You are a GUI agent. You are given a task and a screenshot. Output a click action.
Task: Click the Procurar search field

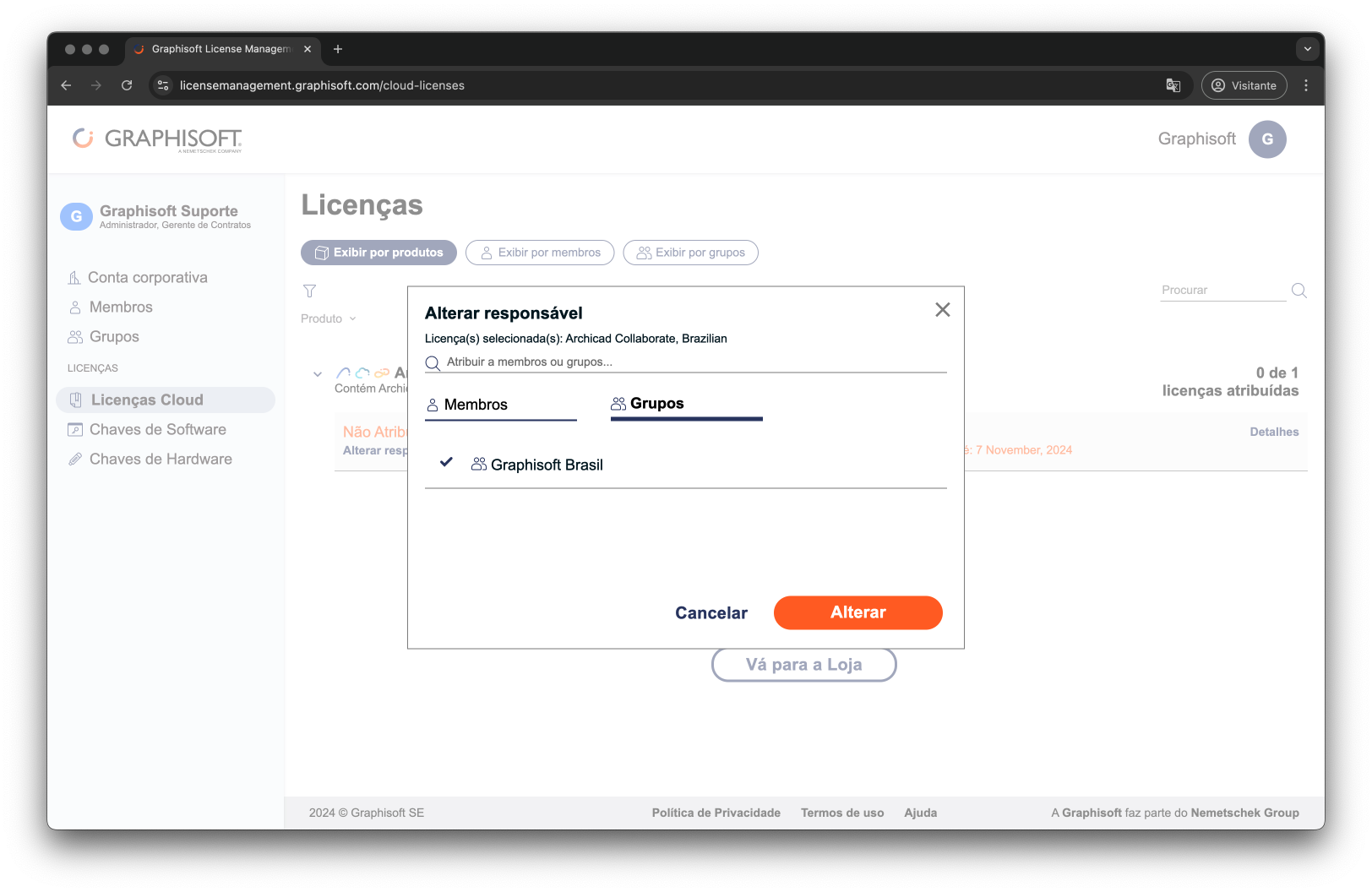[1223, 290]
